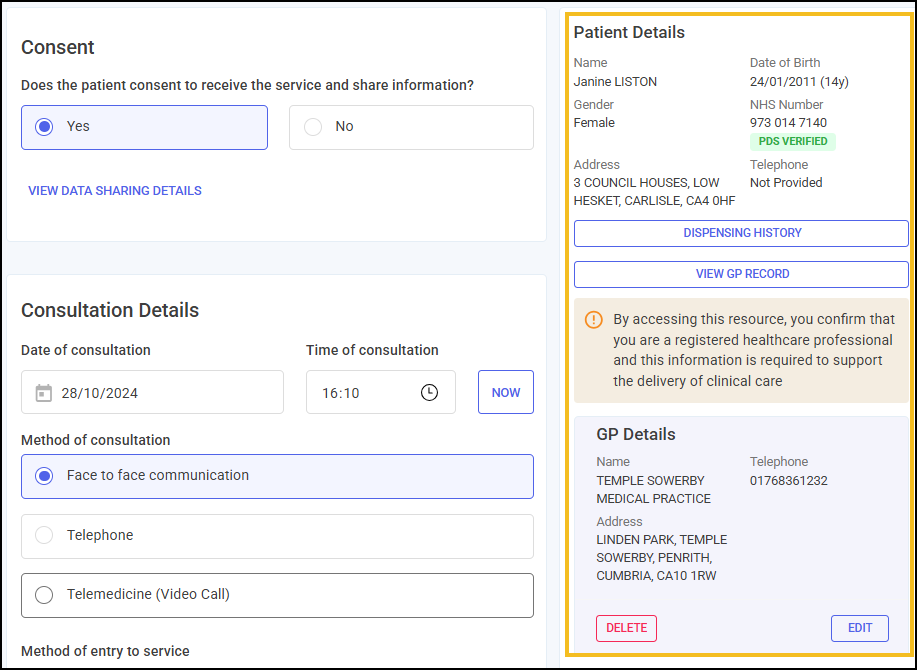Viewport: 917px width, 670px height.
Task: Open the Dispensing History
Action: (x=741, y=233)
